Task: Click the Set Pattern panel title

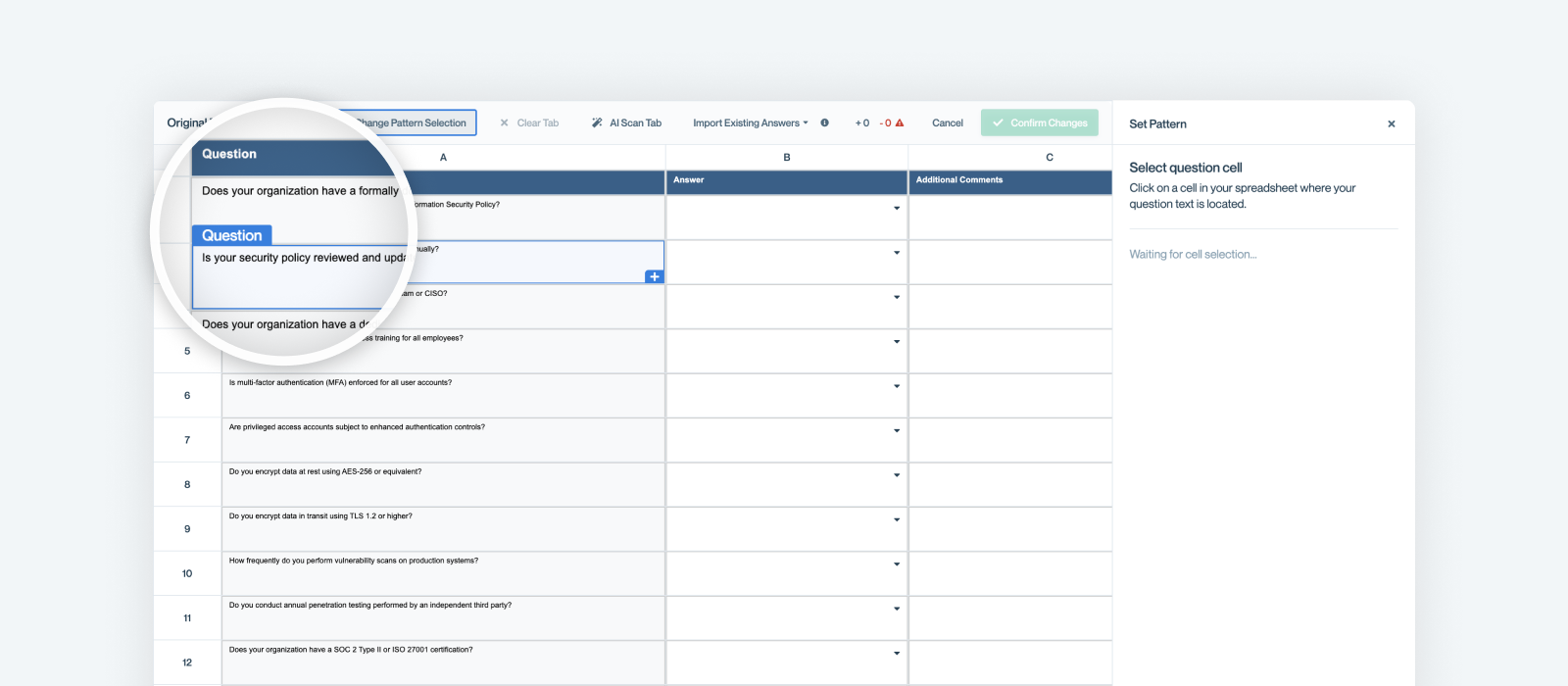Action: pos(1157,124)
